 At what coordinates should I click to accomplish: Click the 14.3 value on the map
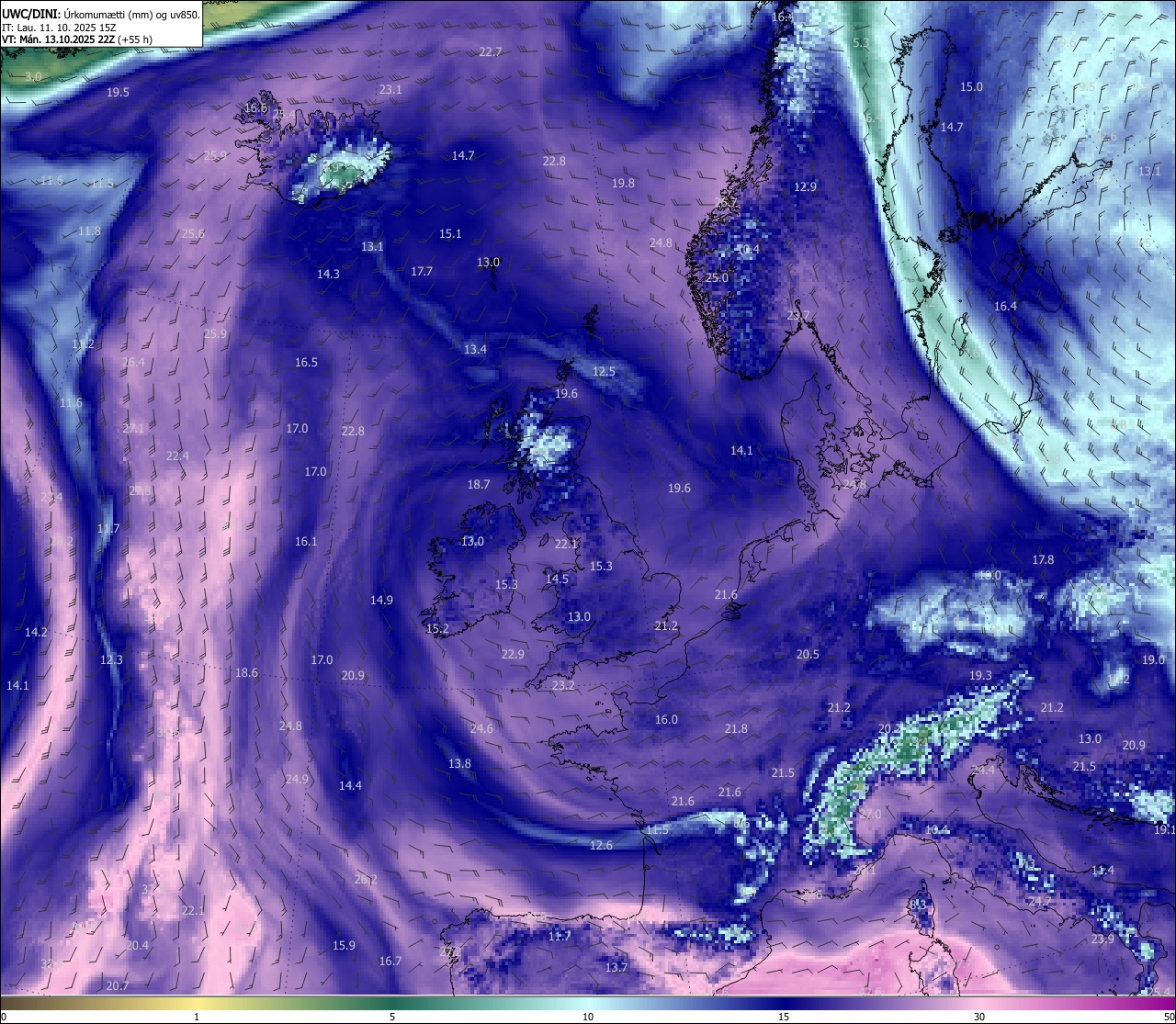tap(328, 275)
